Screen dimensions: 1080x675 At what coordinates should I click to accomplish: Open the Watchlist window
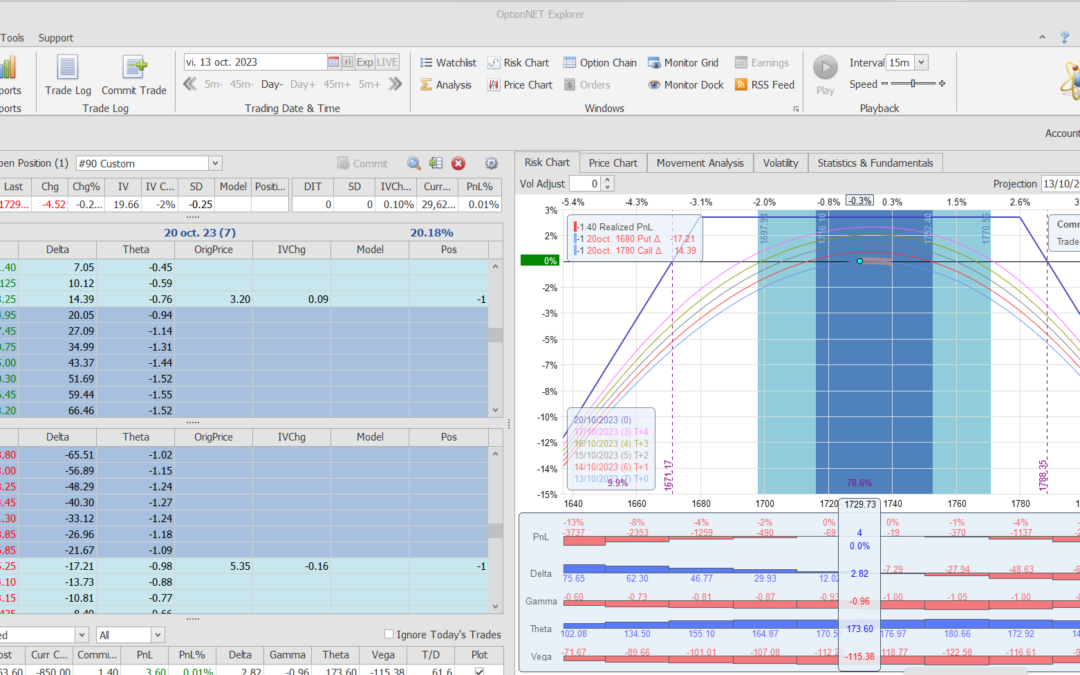tap(447, 63)
